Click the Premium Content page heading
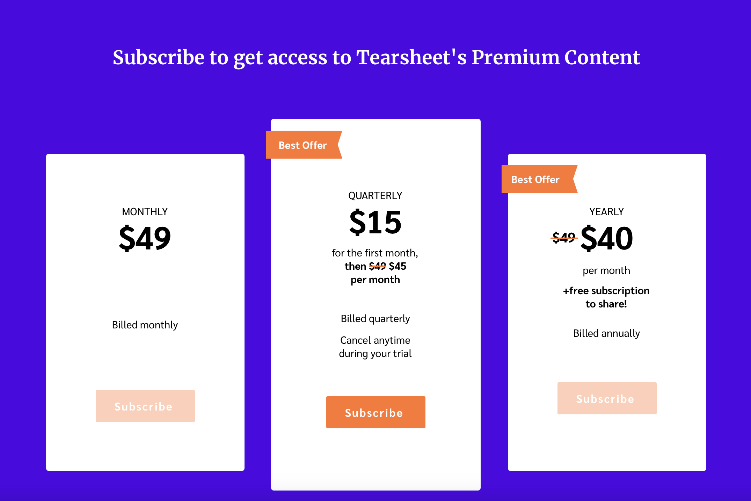The height and width of the screenshot is (501, 751). point(376,57)
